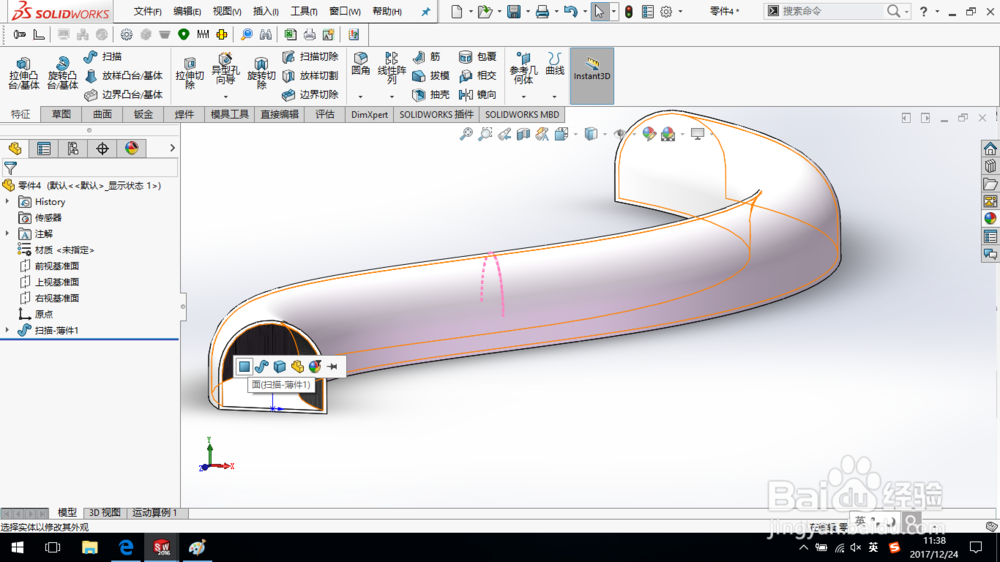Image resolution: width=1000 pixels, height=562 pixels.
Task: Click the Save icon in the top toolbar
Action: point(513,11)
